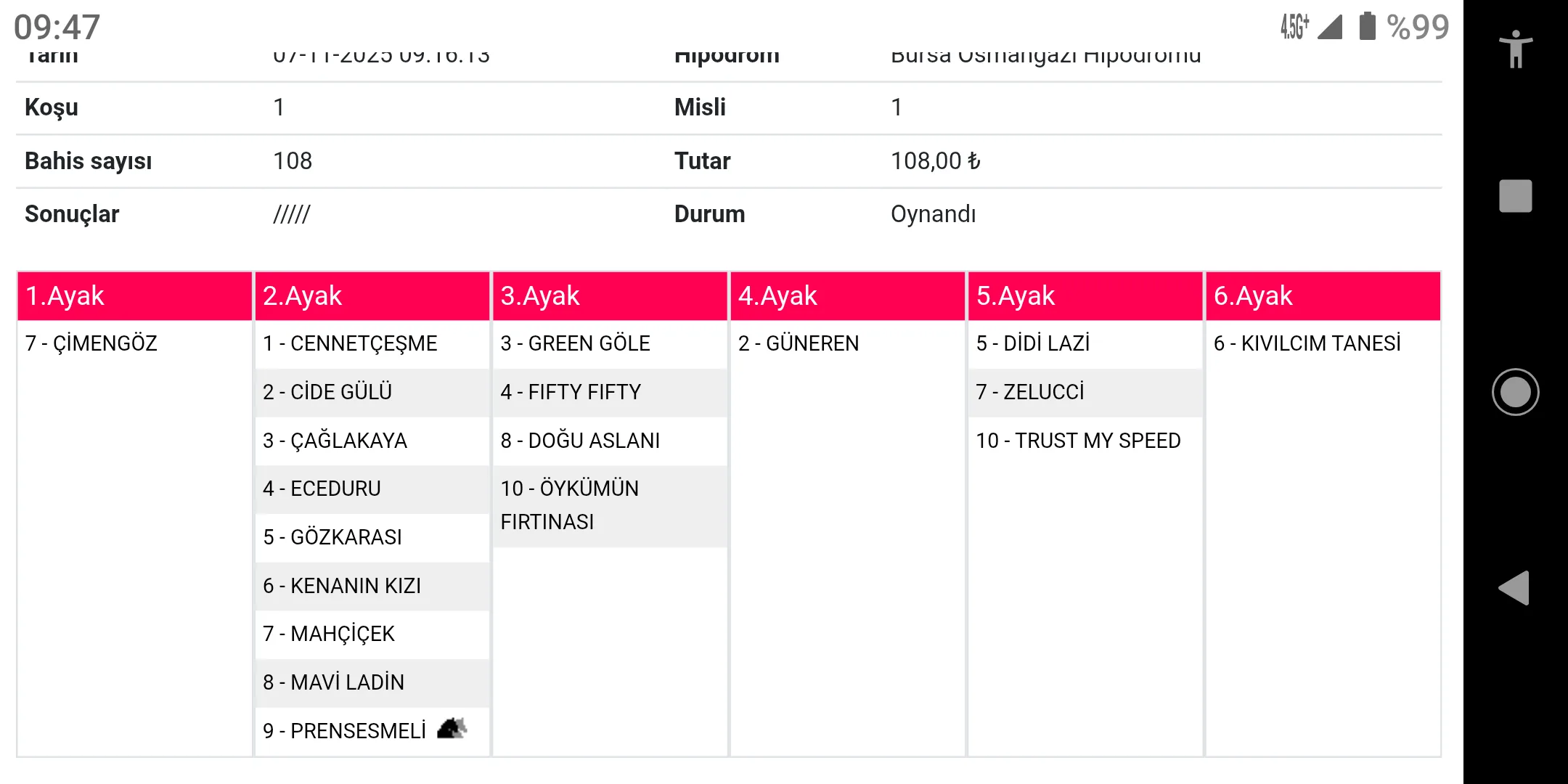Click the horse icon beside PRENSESMELİ
This screenshot has height=784, width=1568.
pos(452,728)
